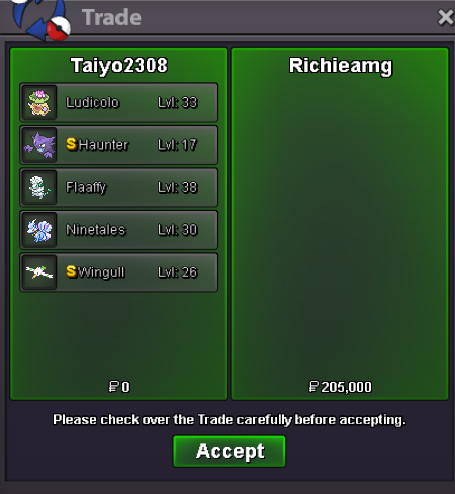455x494 pixels.
Task: Select the Ludicolo Lvl 33 entry
Action: pos(119,103)
